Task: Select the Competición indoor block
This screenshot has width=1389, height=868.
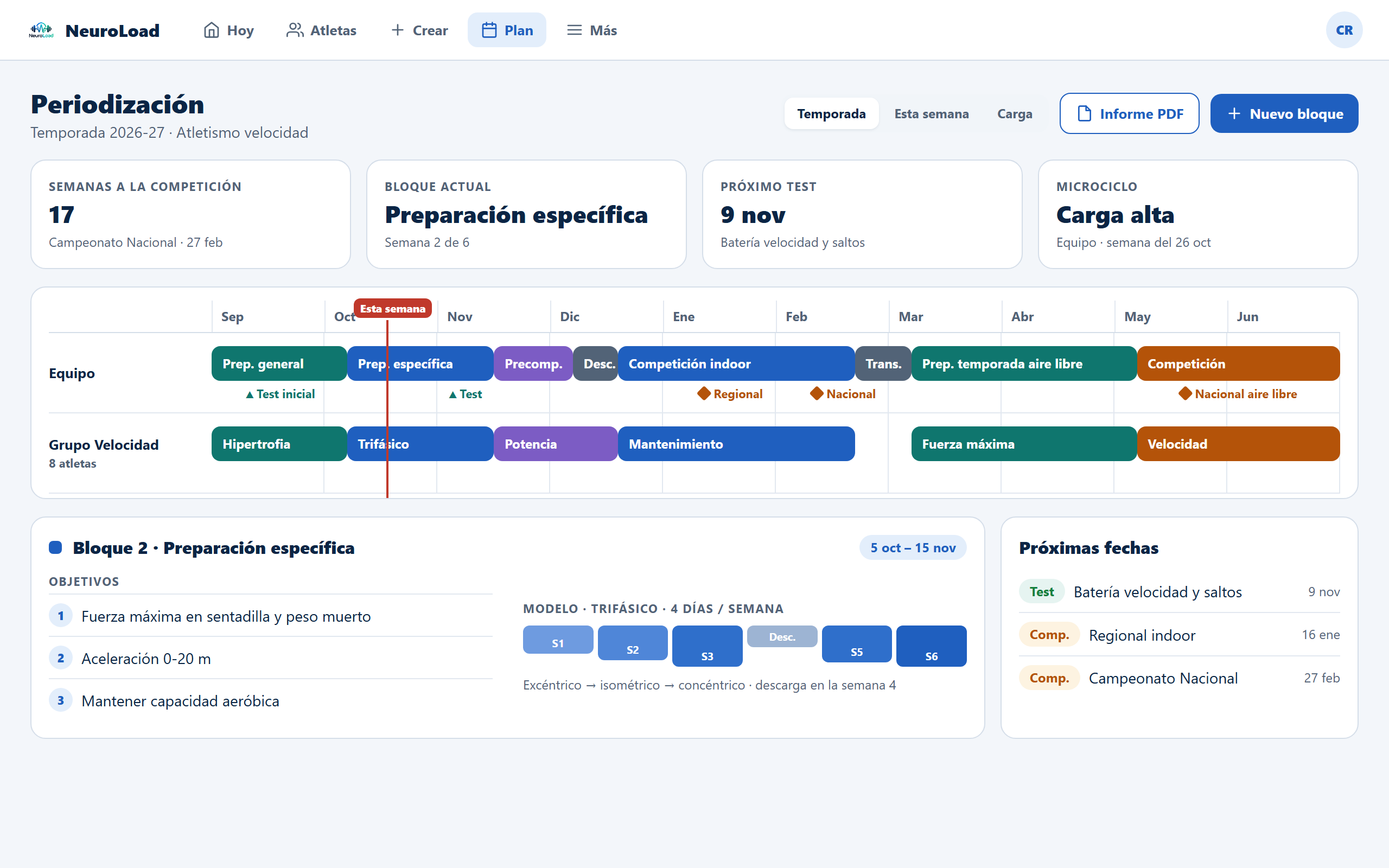Action: coord(736,363)
